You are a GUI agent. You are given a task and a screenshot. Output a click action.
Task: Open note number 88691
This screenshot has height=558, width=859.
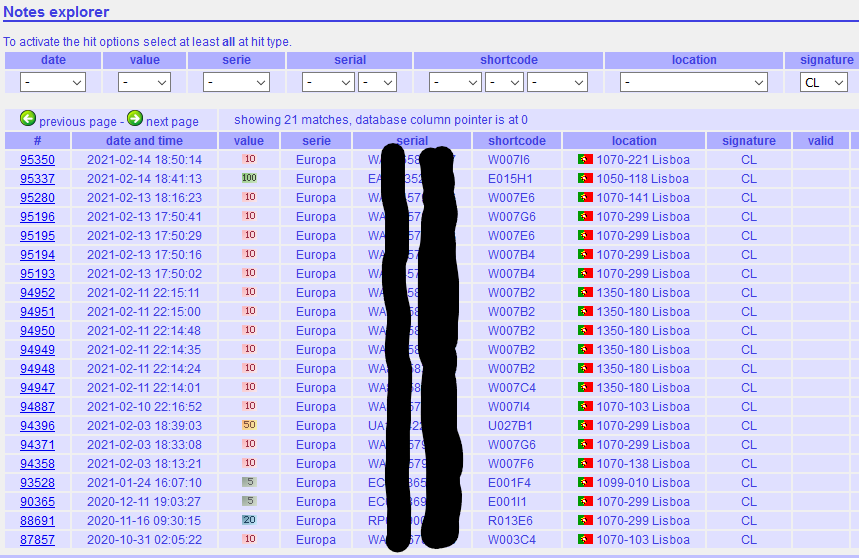pos(37,520)
